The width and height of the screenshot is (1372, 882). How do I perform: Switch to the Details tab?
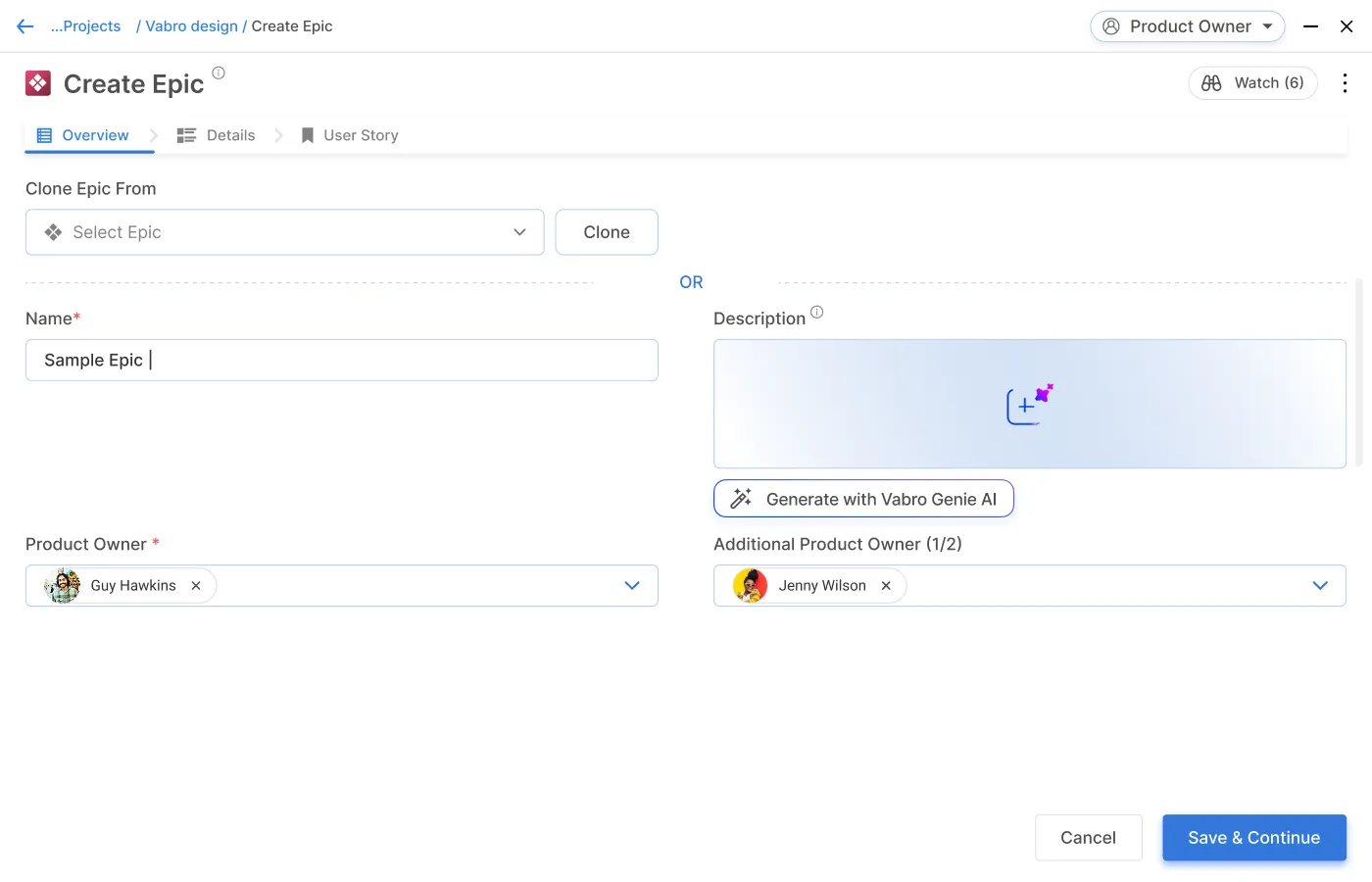[217, 135]
